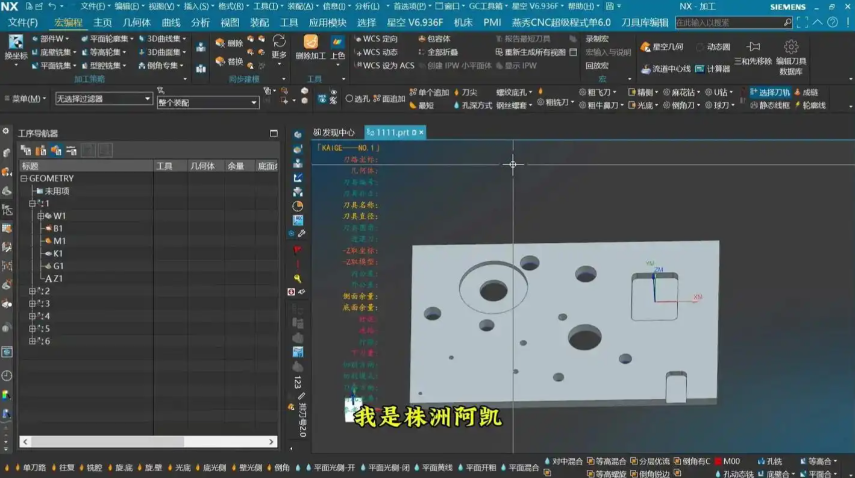Open the 整个装配 dropdown

click(208, 102)
